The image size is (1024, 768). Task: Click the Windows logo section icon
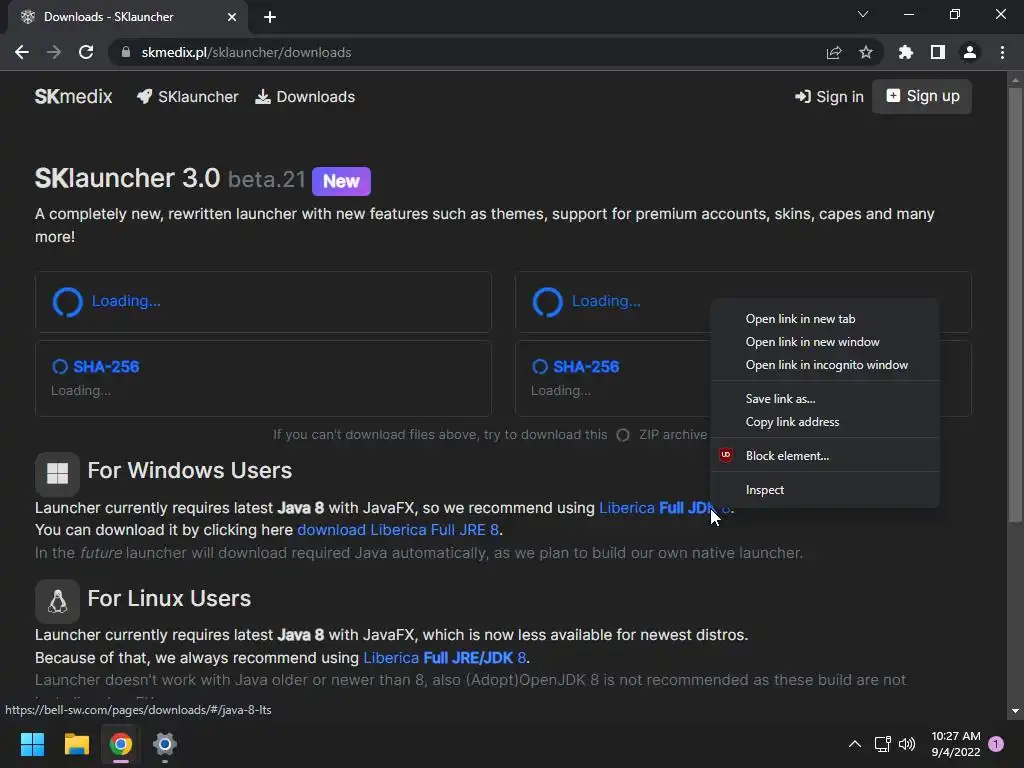point(57,473)
